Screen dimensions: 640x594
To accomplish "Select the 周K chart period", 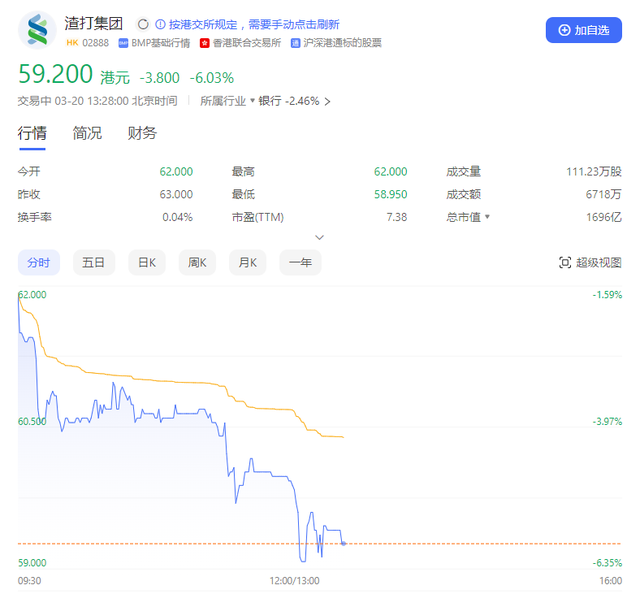I will [197, 263].
